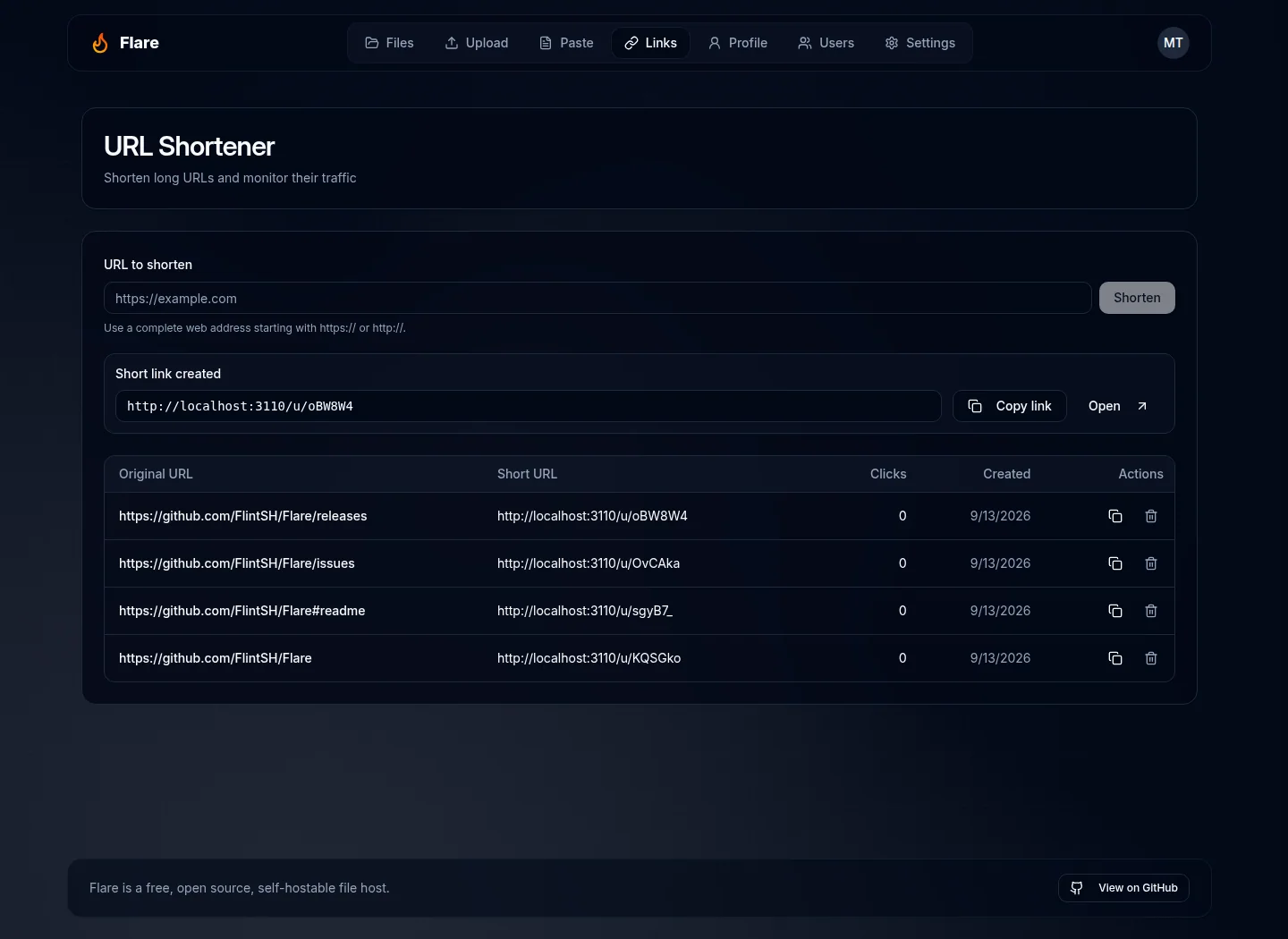Click short URL ending in sgyB7_
Viewport: 1288px width, 939px height.
[585, 611]
